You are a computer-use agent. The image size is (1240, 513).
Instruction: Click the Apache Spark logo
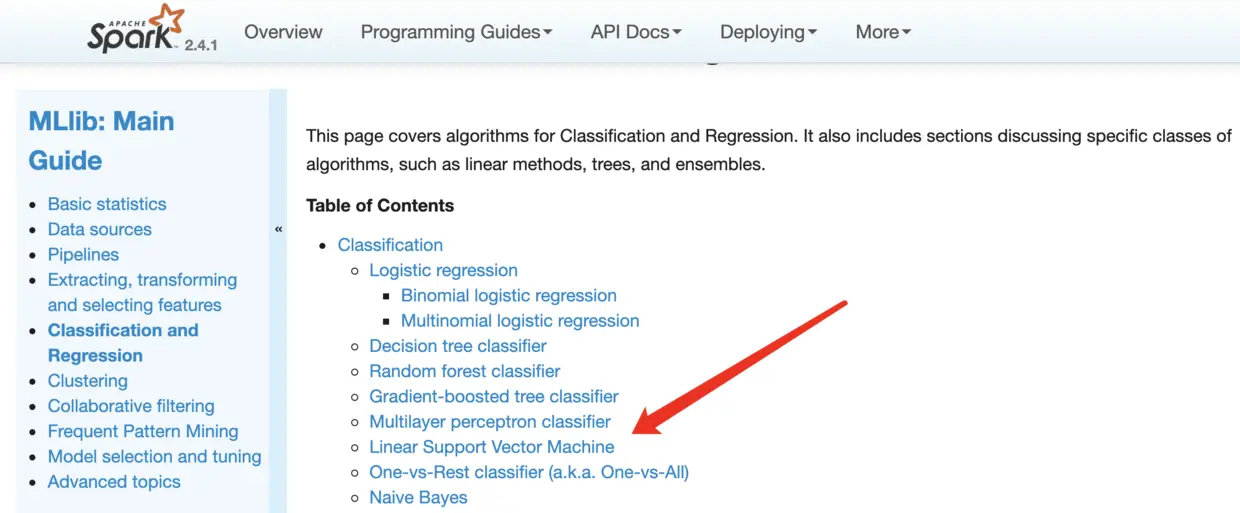point(137,29)
